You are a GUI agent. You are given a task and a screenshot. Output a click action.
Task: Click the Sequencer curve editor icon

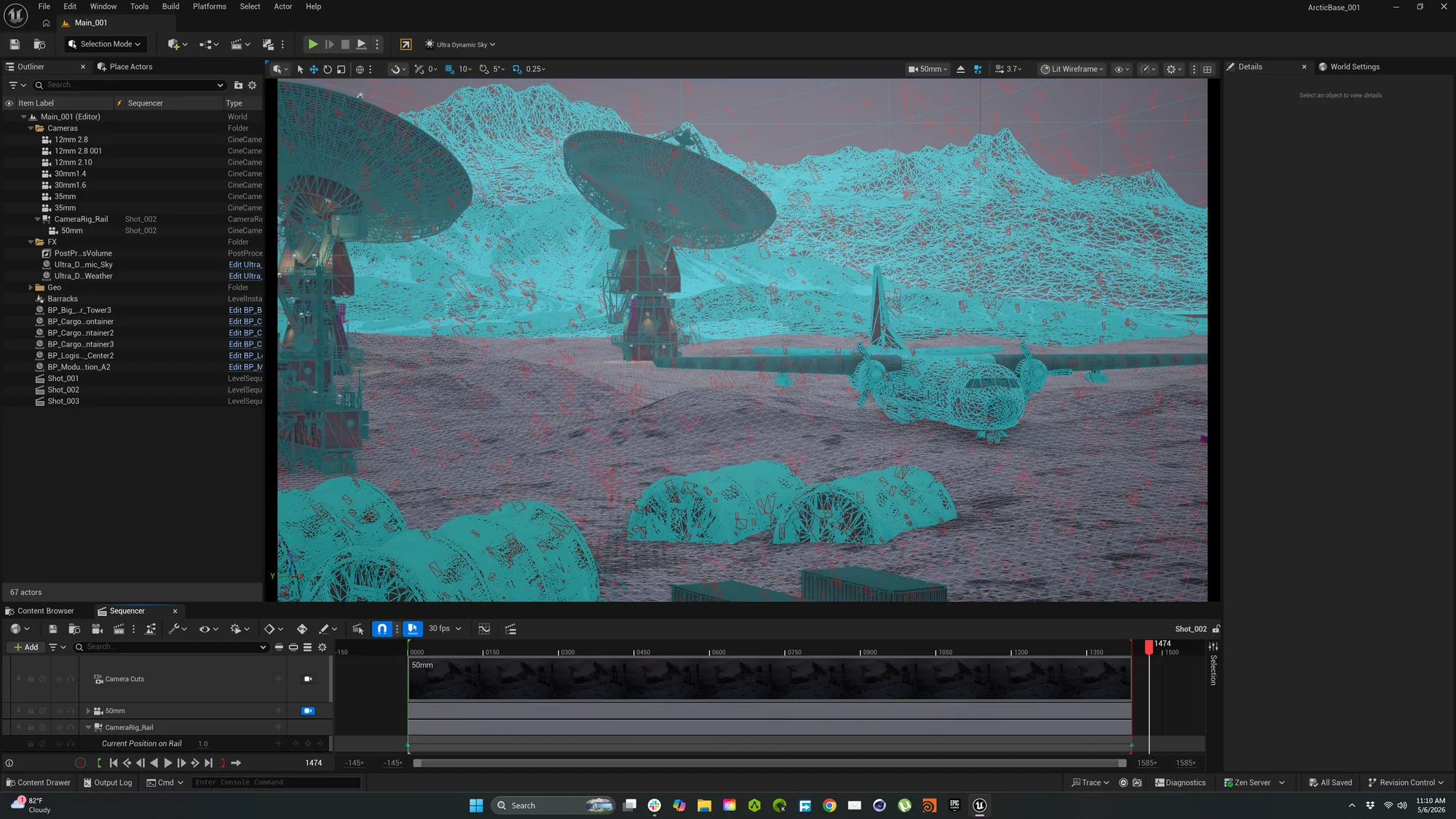pyautogui.click(x=484, y=629)
